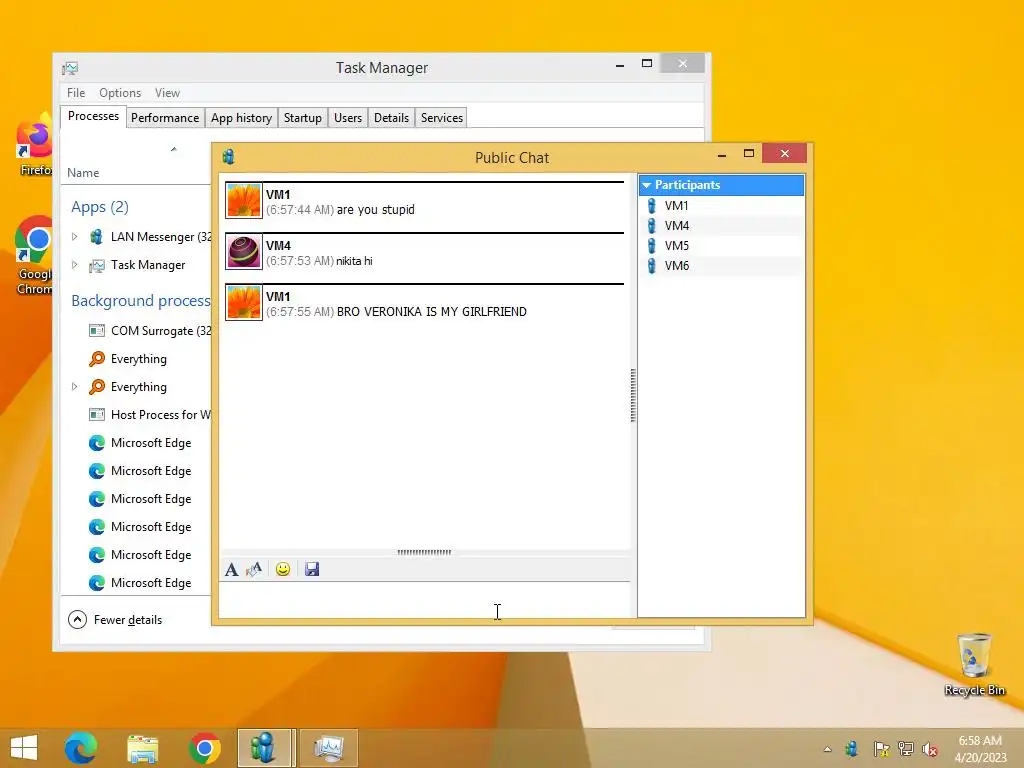Select the Task Manager app row

pos(136,264)
